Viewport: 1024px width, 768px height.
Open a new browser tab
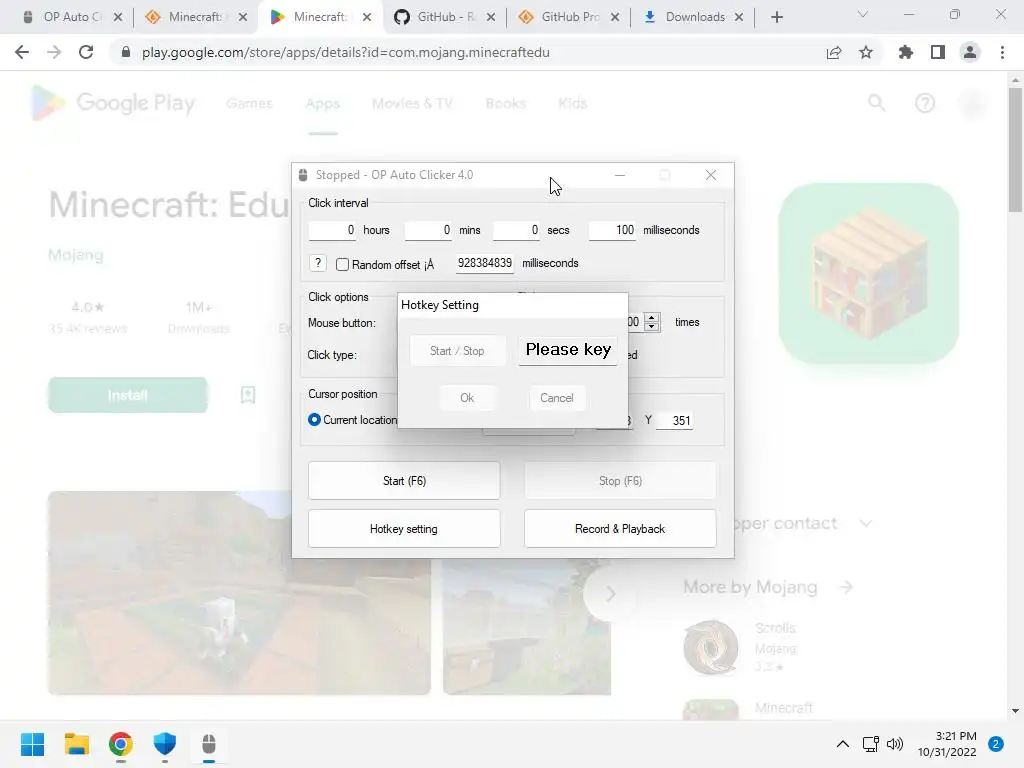tap(776, 17)
